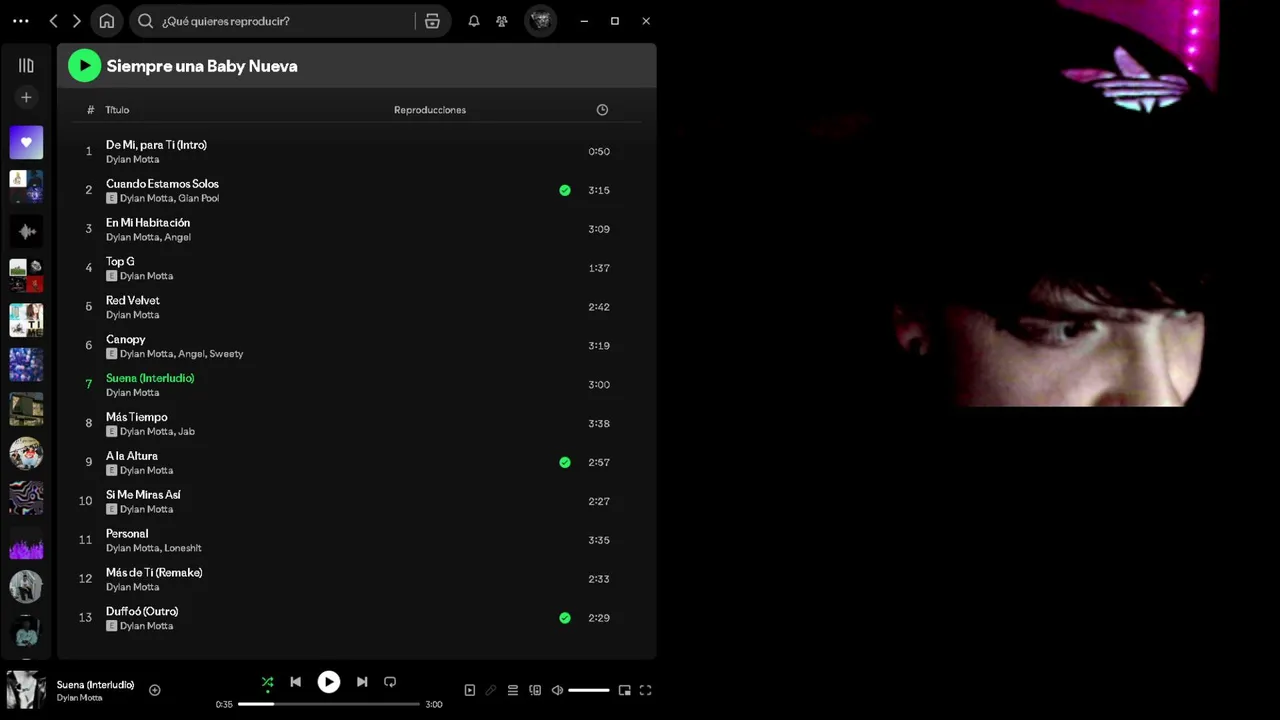Adjust the volume slider
1280x720 pixels.
point(588,690)
